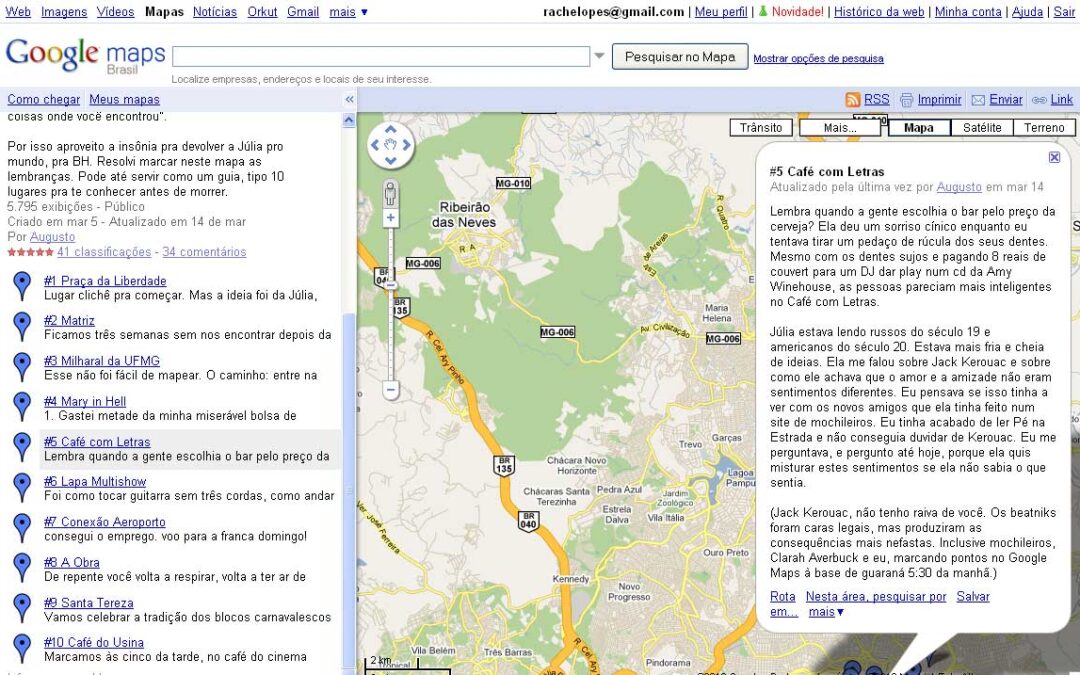1080x675 pixels.
Task: Click the chain link icon
Action: (x=1039, y=100)
